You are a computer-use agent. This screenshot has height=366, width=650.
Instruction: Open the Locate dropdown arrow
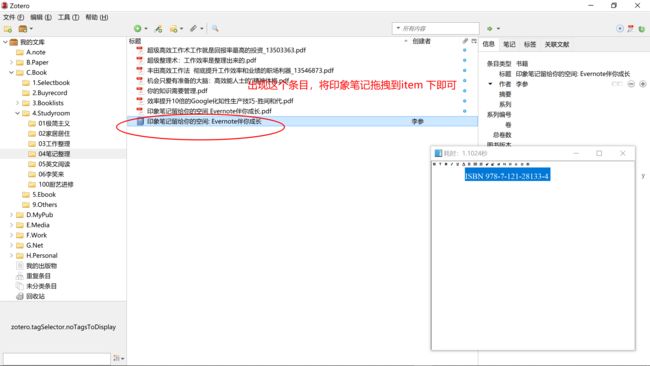498,29
